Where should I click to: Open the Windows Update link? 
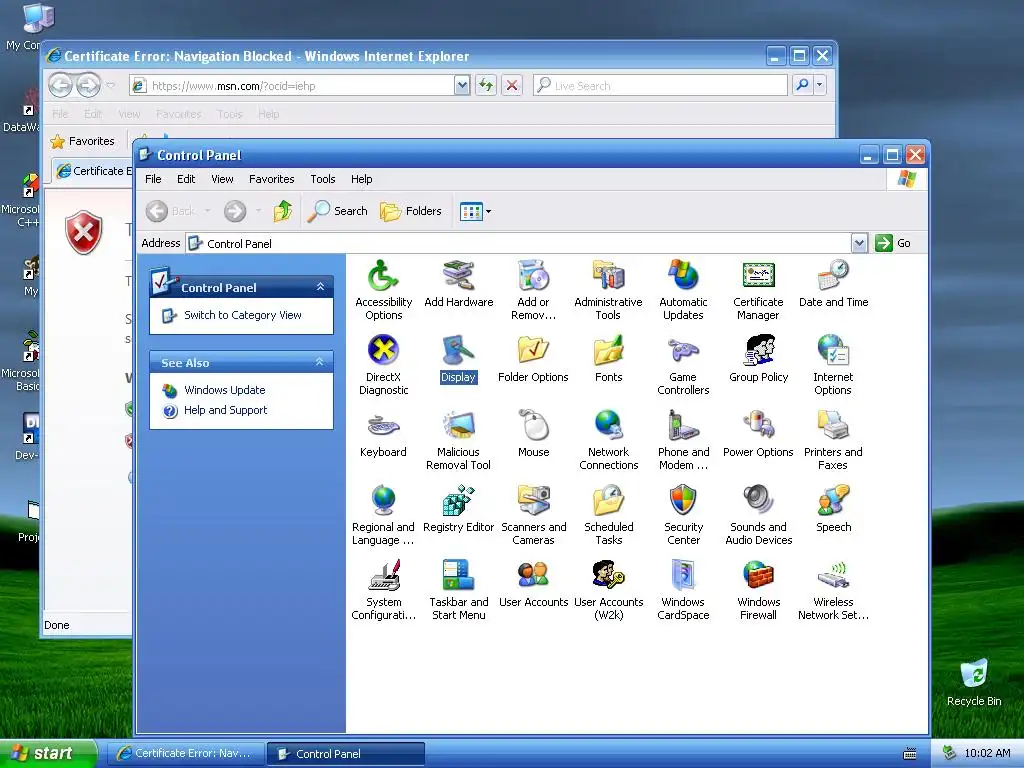[225, 390]
